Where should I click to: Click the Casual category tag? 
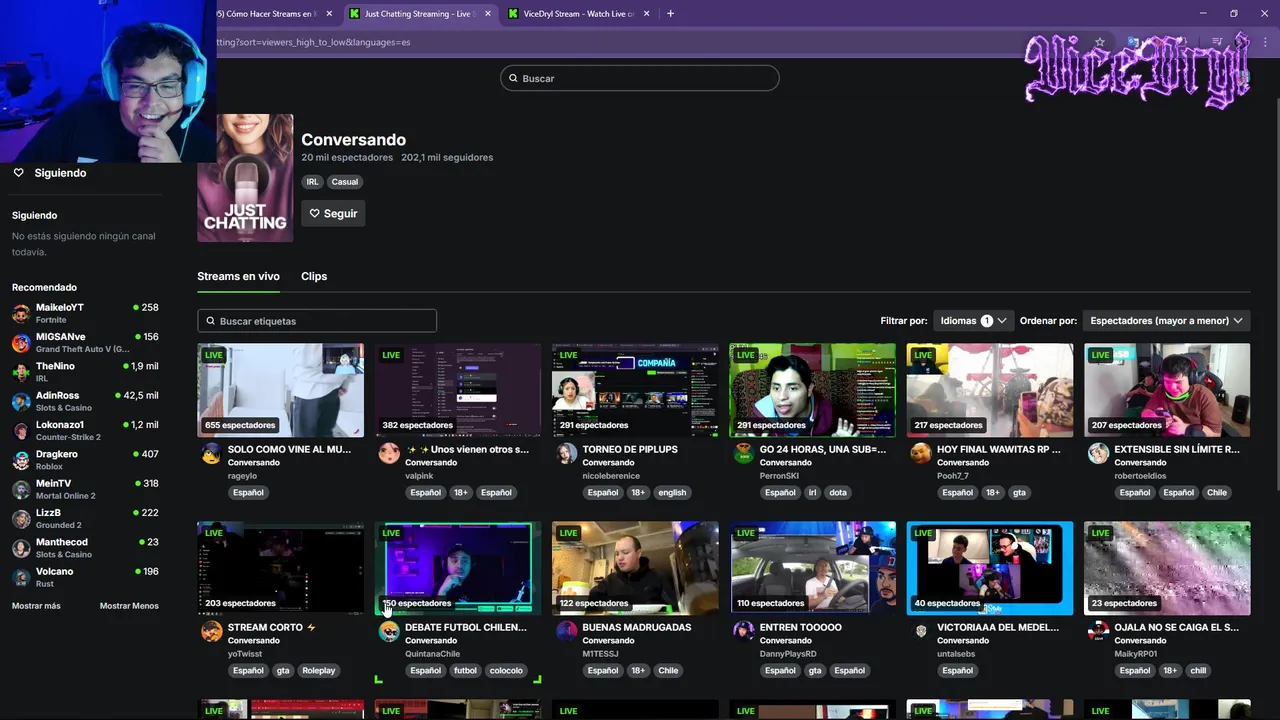[x=345, y=182]
